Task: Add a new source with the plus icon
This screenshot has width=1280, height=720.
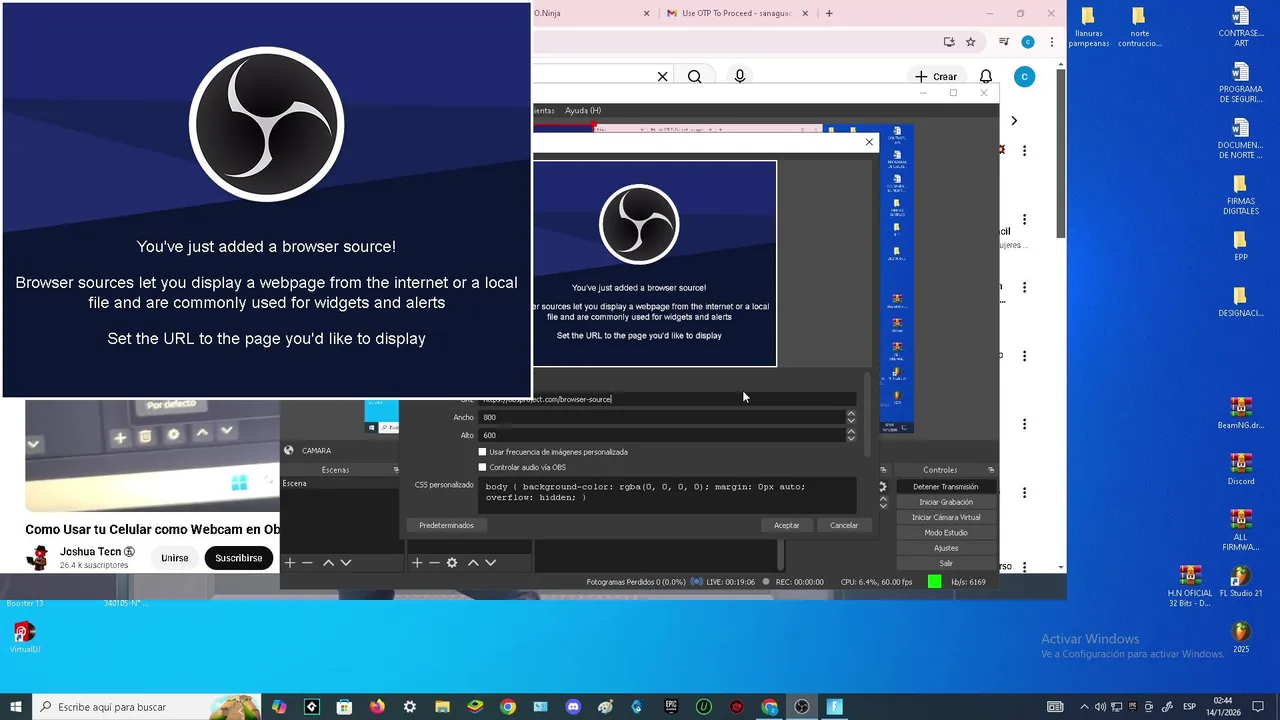Action: click(x=417, y=563)
